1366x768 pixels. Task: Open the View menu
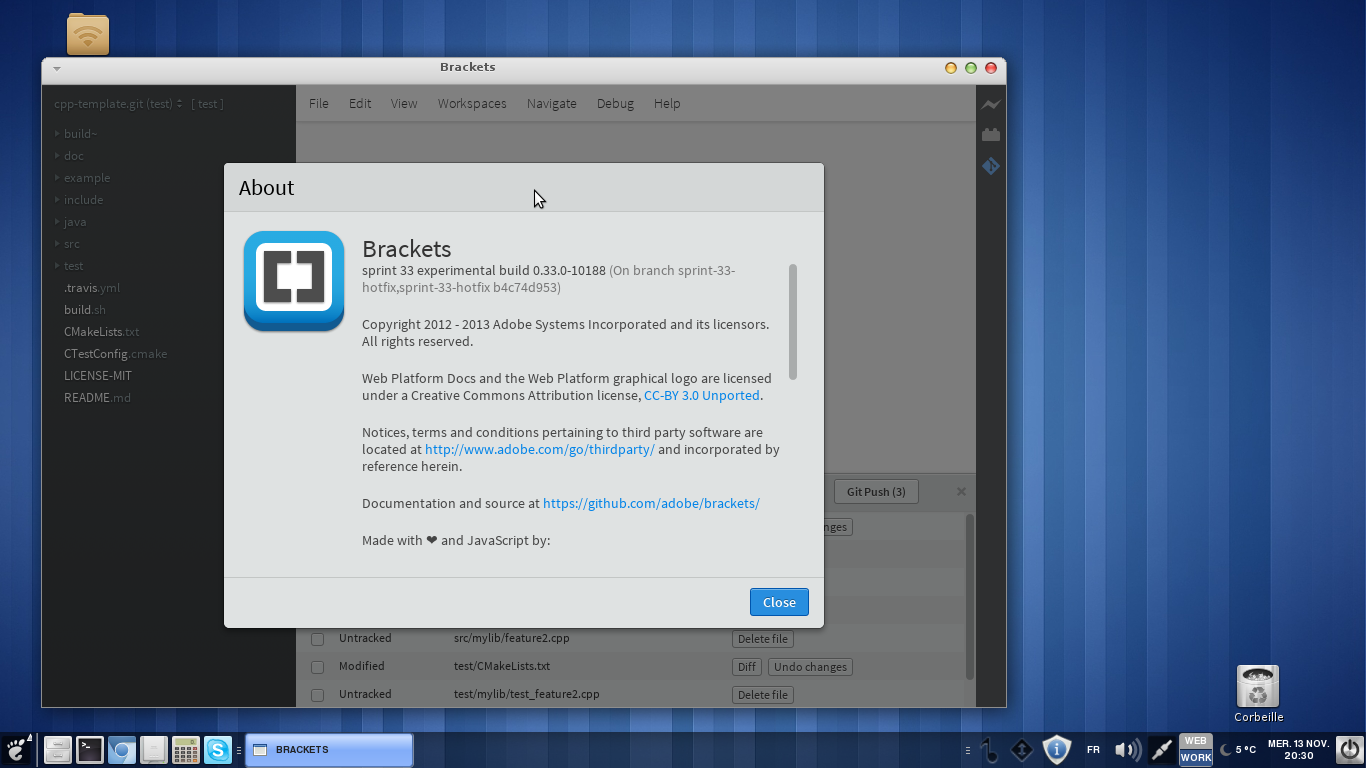tap(404, 103)
